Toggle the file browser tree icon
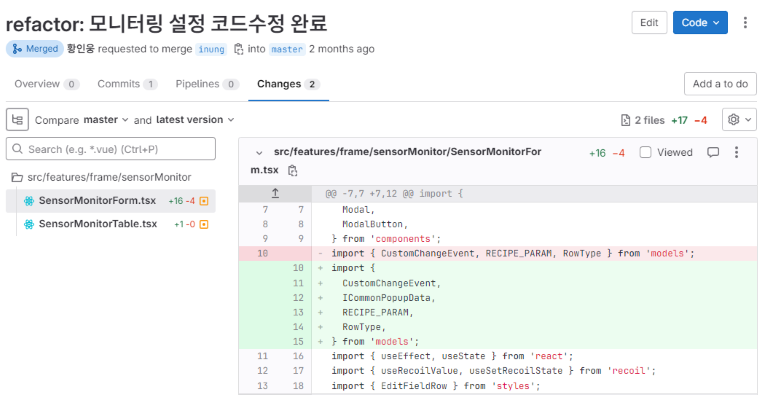Image resolution: width=760 pixels, height=395 pixels. [x=17, y=120]
